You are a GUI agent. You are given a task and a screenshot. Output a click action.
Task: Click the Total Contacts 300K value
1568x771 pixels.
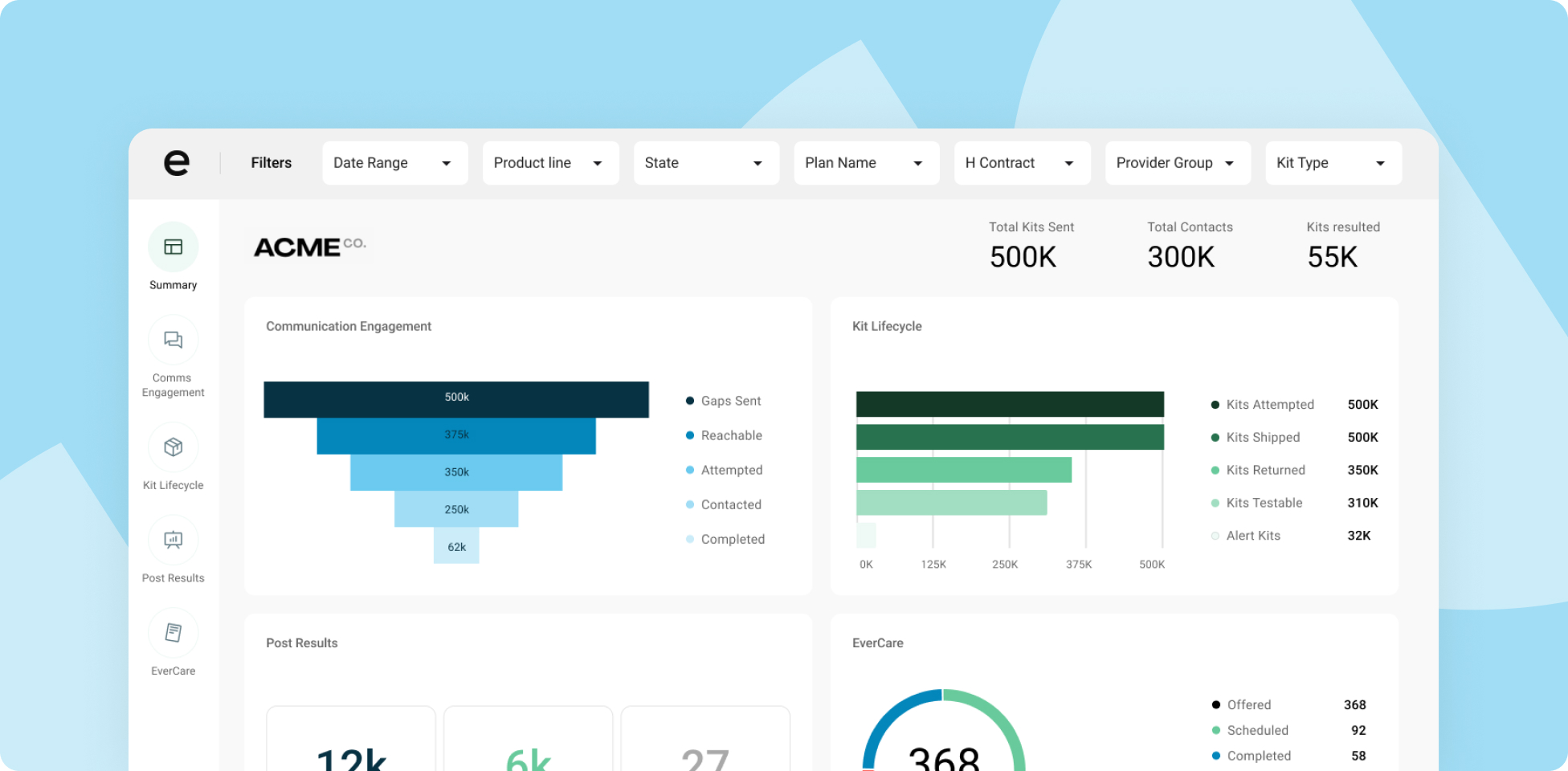tap(1181, 258)
